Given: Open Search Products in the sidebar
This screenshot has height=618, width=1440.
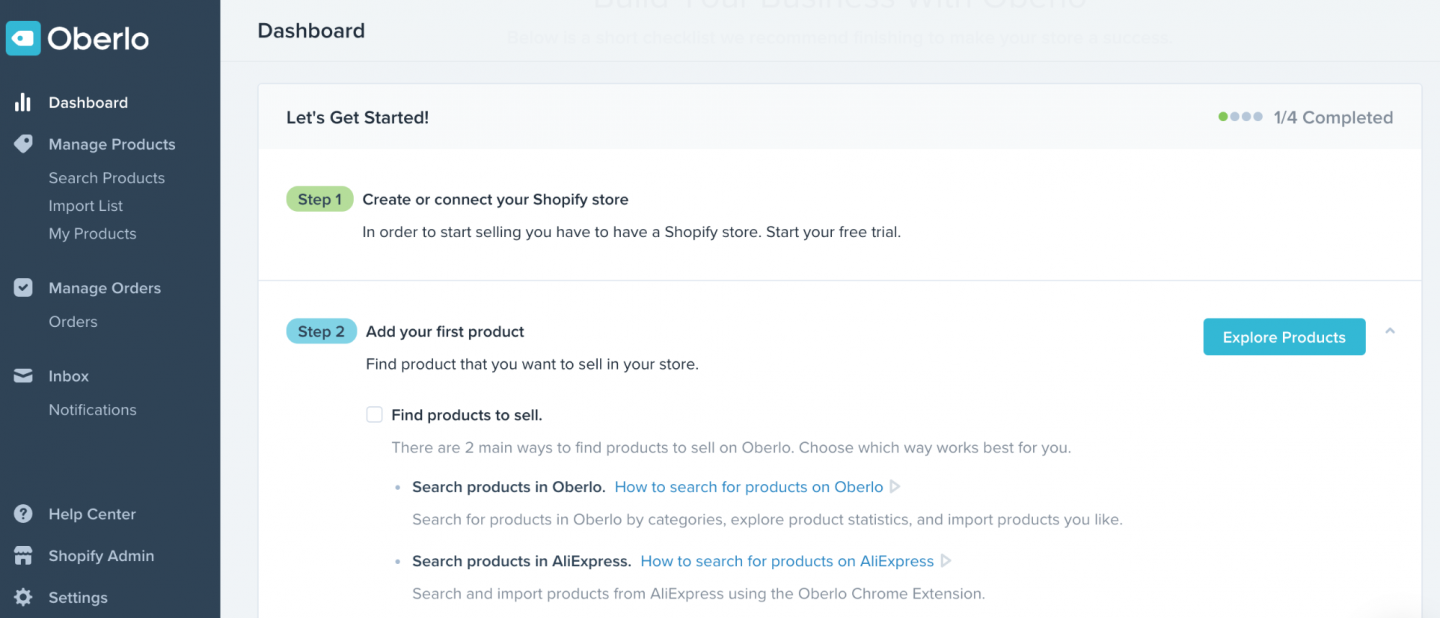Looking at the screenshot, I should point(106,178).
